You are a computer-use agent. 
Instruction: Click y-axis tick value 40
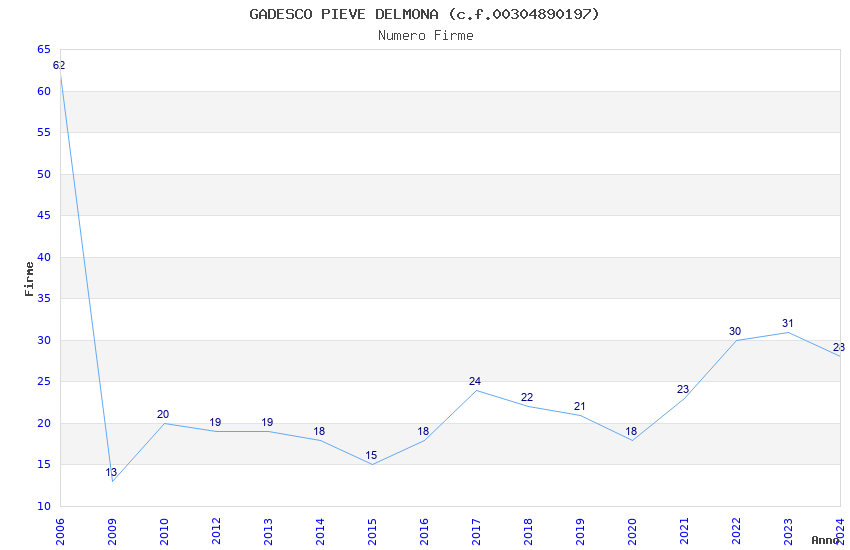[x=44, y=257]
